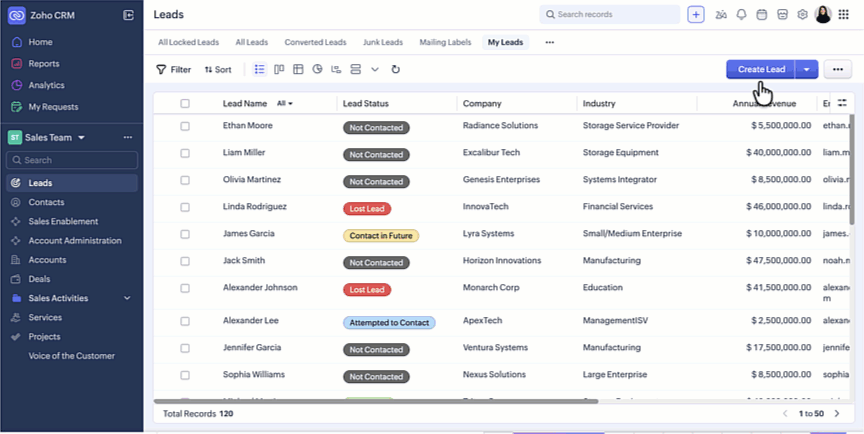
Task: Click the refresh icon in toolbar
Action: [x=396, y=69]
